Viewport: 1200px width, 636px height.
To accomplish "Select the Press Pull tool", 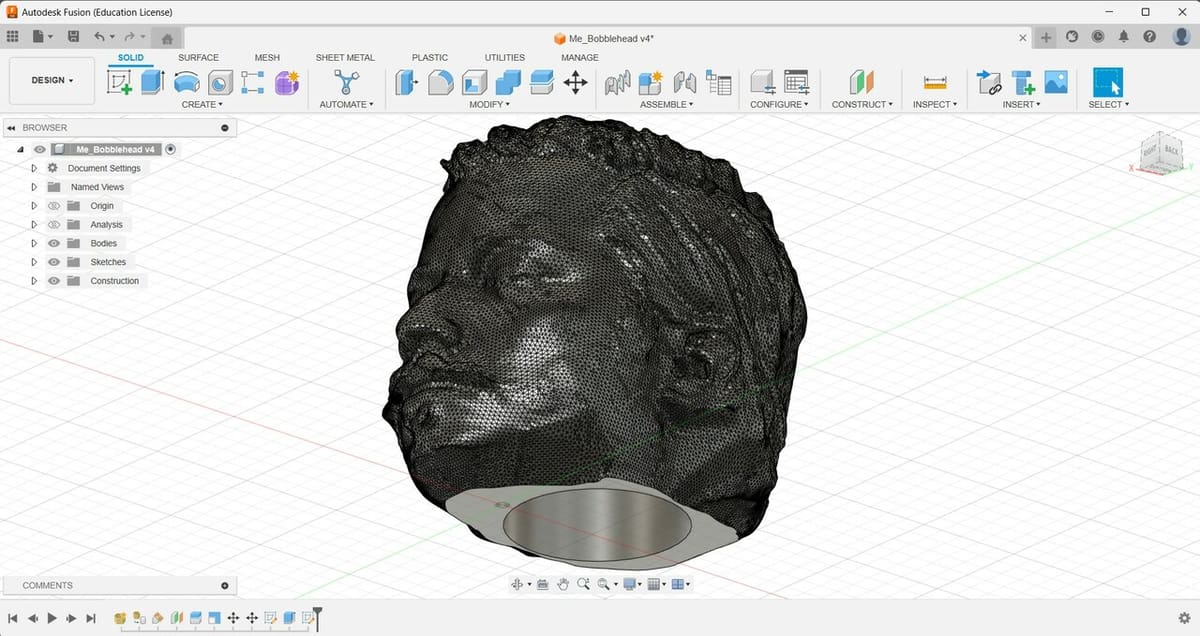I will 406,82.
